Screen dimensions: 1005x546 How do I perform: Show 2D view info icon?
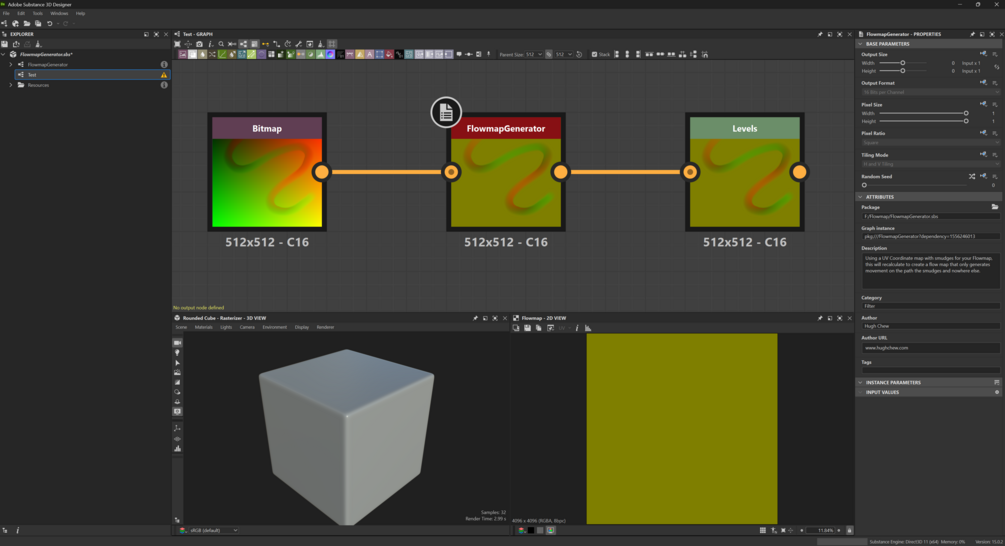576,327
